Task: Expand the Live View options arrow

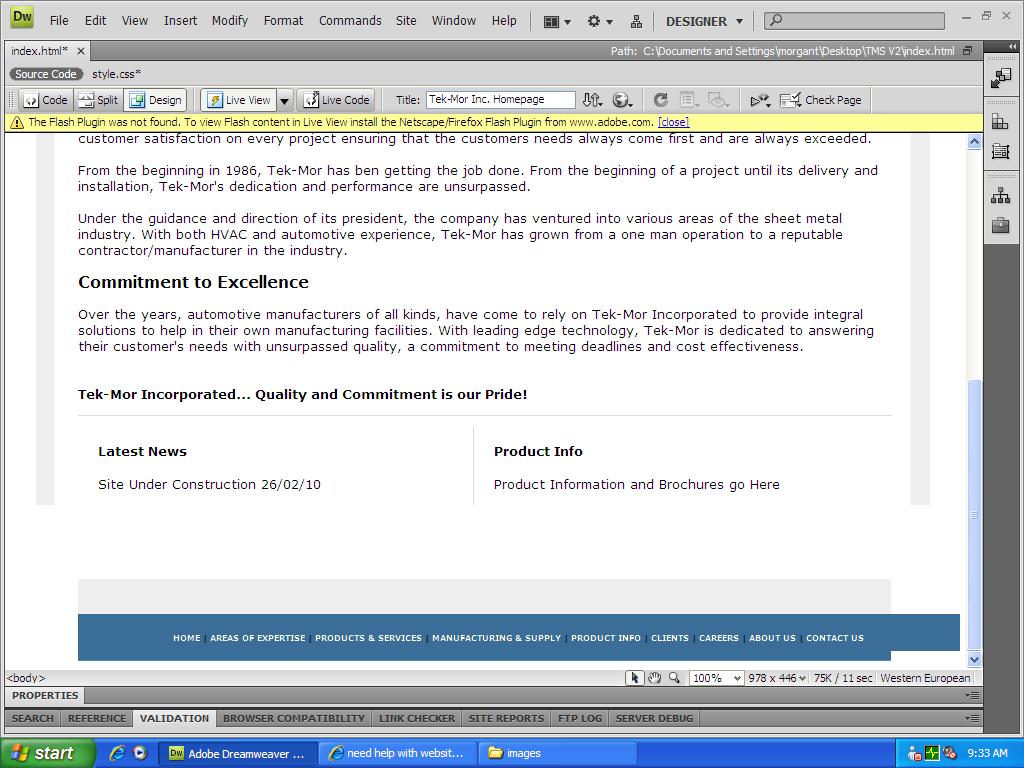Action: 285,101
